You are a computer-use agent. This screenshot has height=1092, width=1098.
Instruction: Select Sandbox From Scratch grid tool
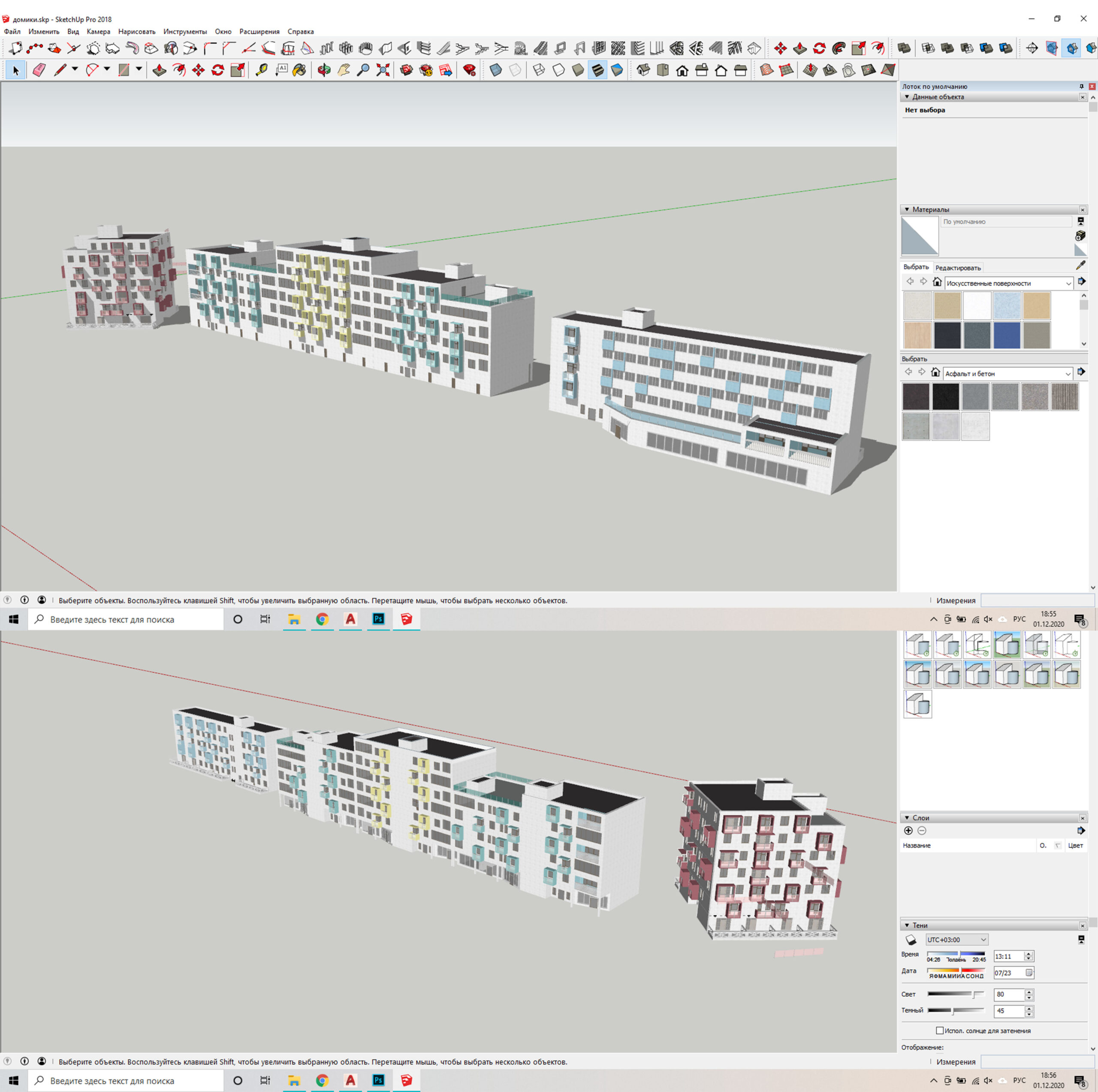(x=787, y=70)
